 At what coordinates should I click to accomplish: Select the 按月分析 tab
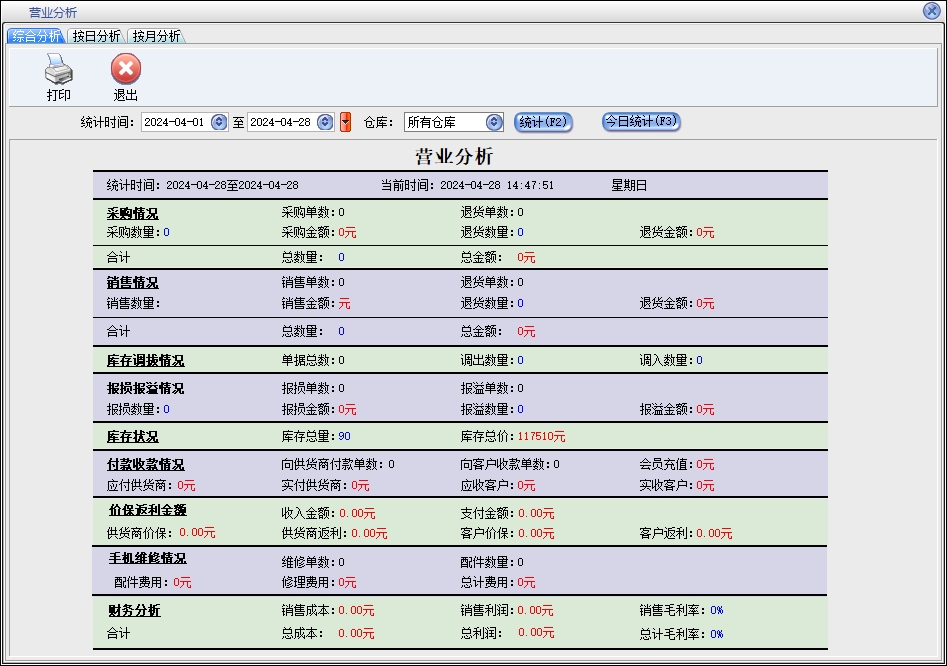coord(156,36)
